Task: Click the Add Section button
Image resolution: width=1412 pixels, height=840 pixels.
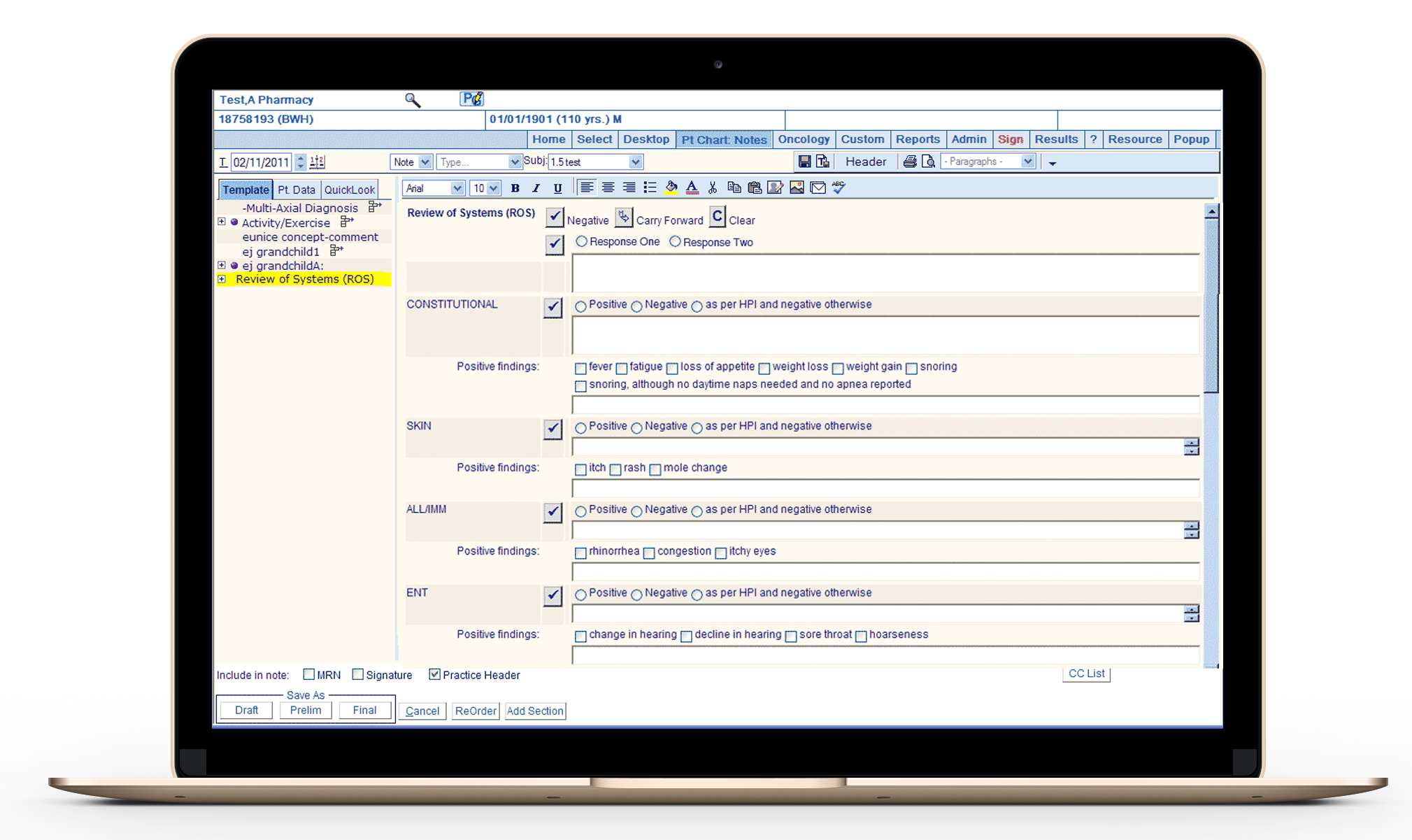Action: (535, 711)
